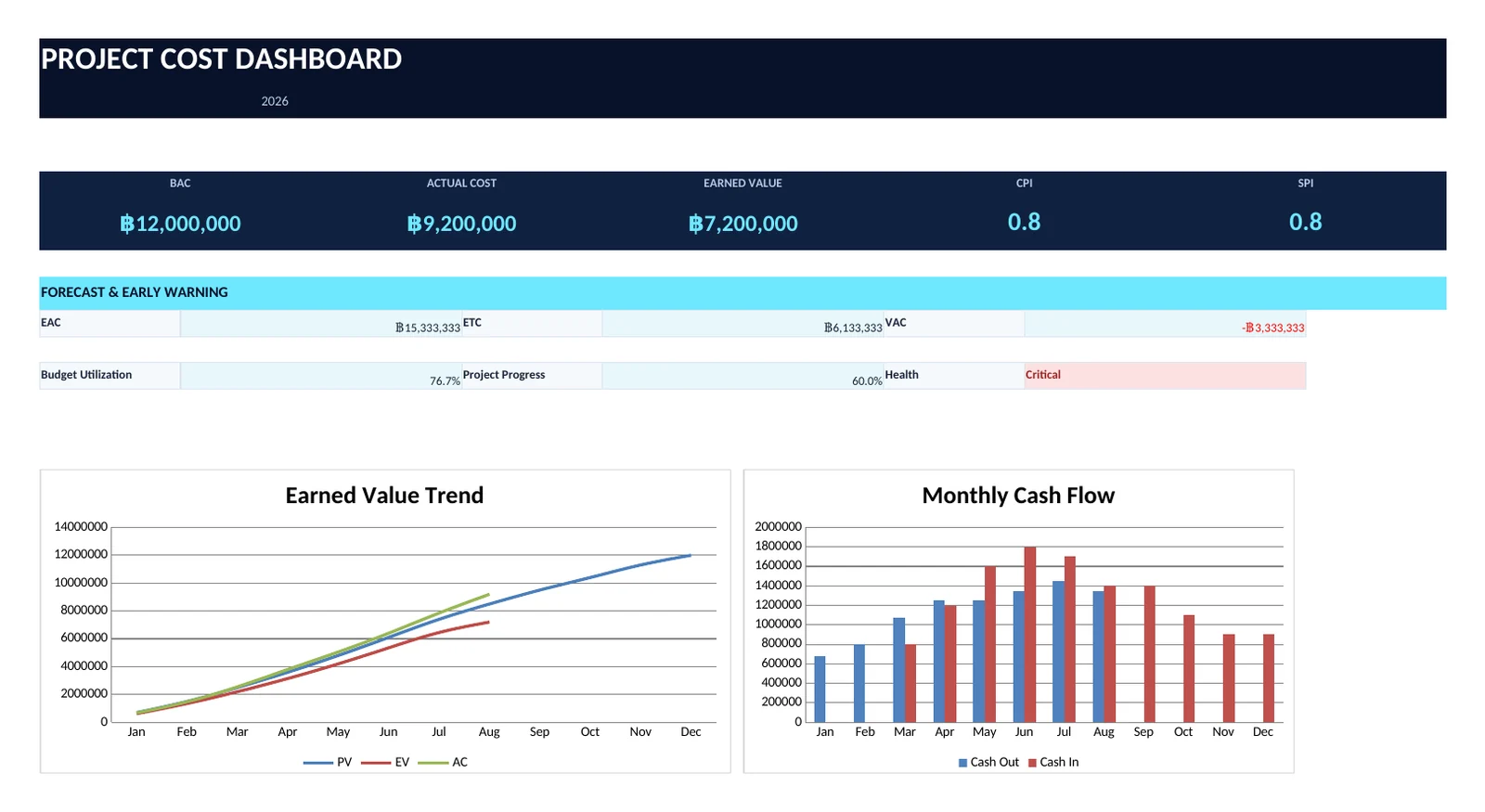Click the Cash In legend entry
The height and width of the screenshot is (812, 1485).
point(1053,762)
